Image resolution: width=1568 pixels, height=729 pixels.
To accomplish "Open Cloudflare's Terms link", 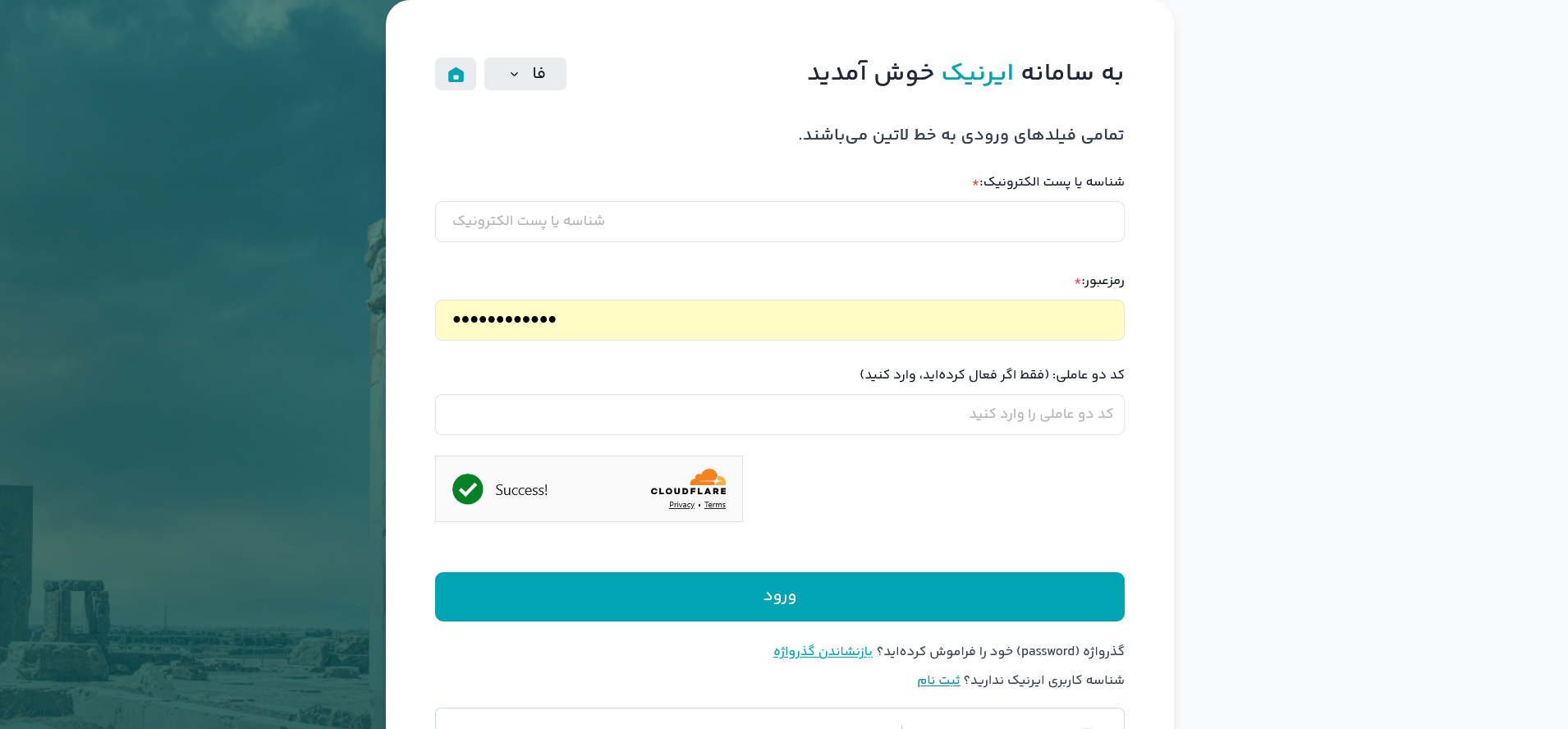I will (715, 505).
